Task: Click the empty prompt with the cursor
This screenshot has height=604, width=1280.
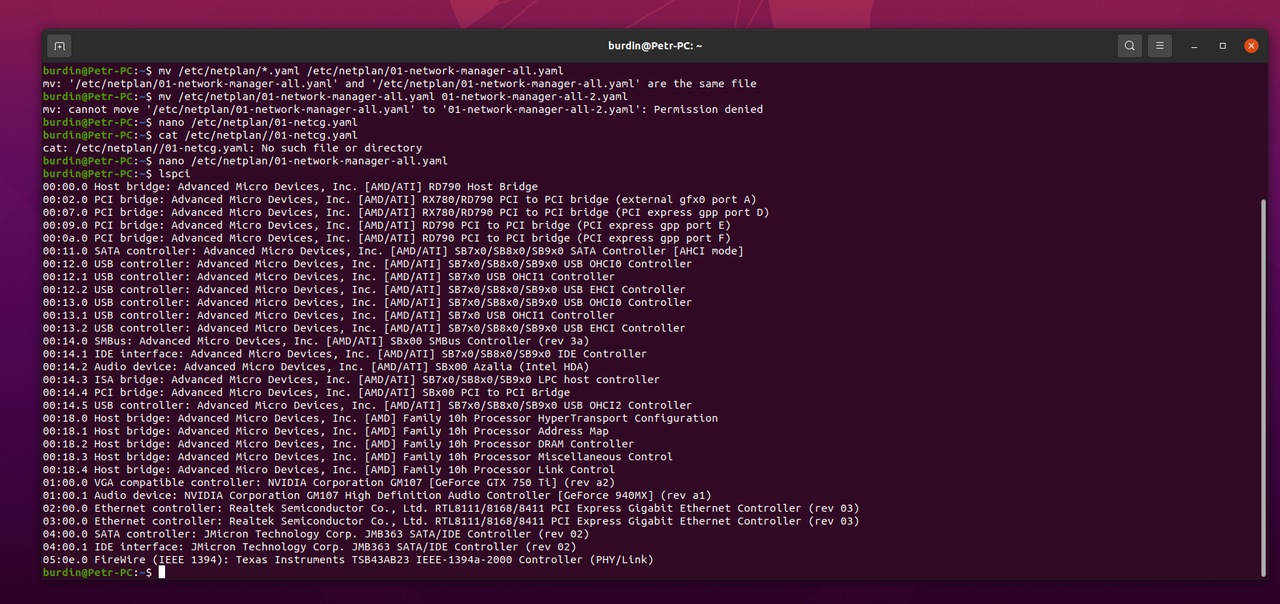Action: [x=104, y=572]
